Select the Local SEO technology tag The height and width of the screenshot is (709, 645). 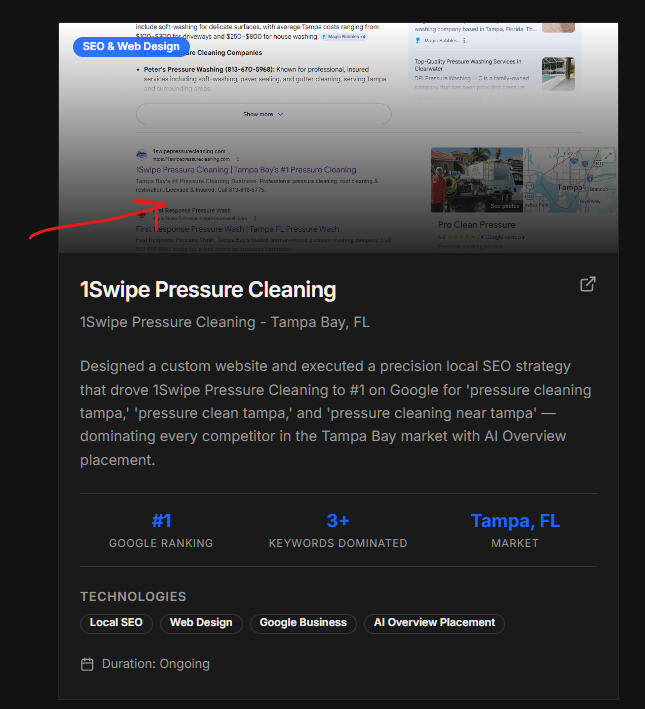click(116, 623)
